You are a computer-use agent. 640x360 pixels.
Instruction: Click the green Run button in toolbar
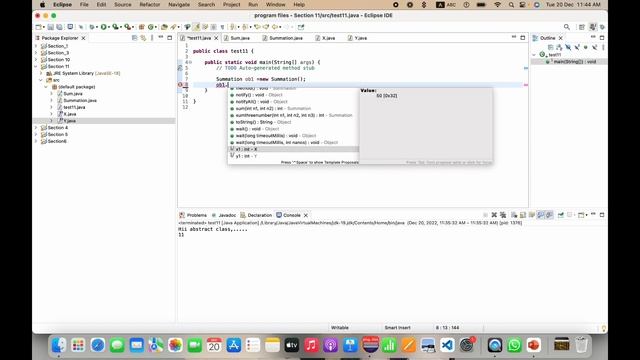(x=103, y=27)
